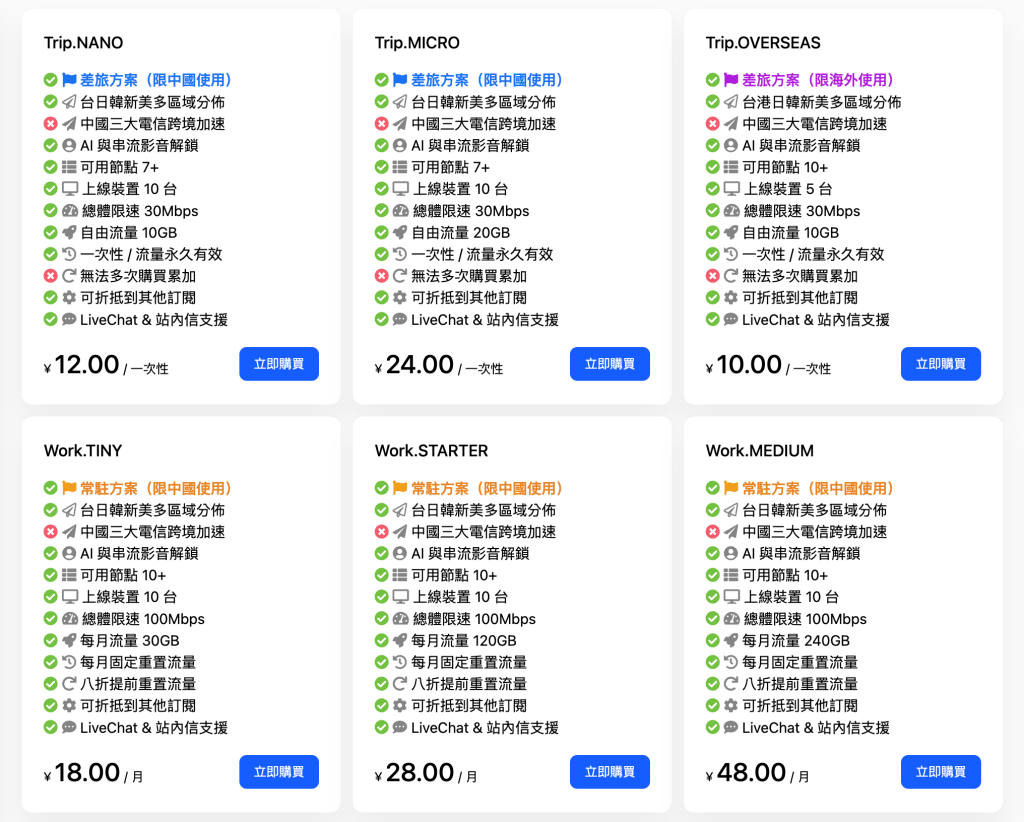Click the orange flag icon in Work.TINY
Screen dimensions: 1024x822
click(69, 488)
